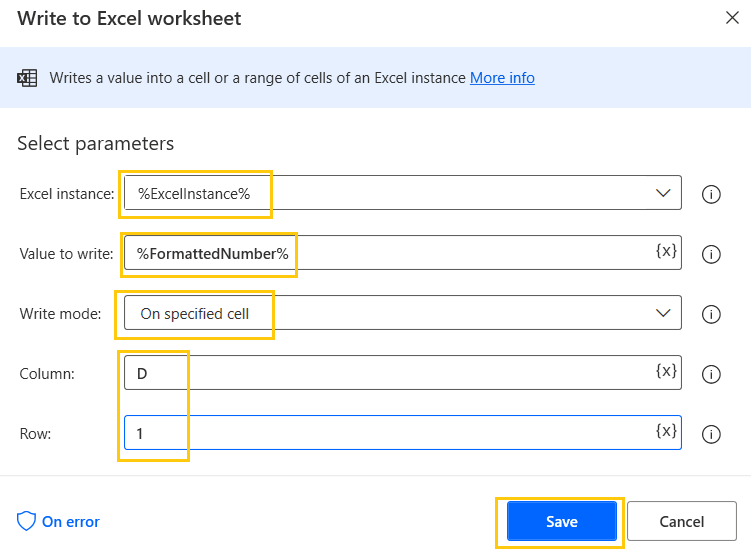Click the description text about writing a value
751x550 pixels.
(257, 78)
